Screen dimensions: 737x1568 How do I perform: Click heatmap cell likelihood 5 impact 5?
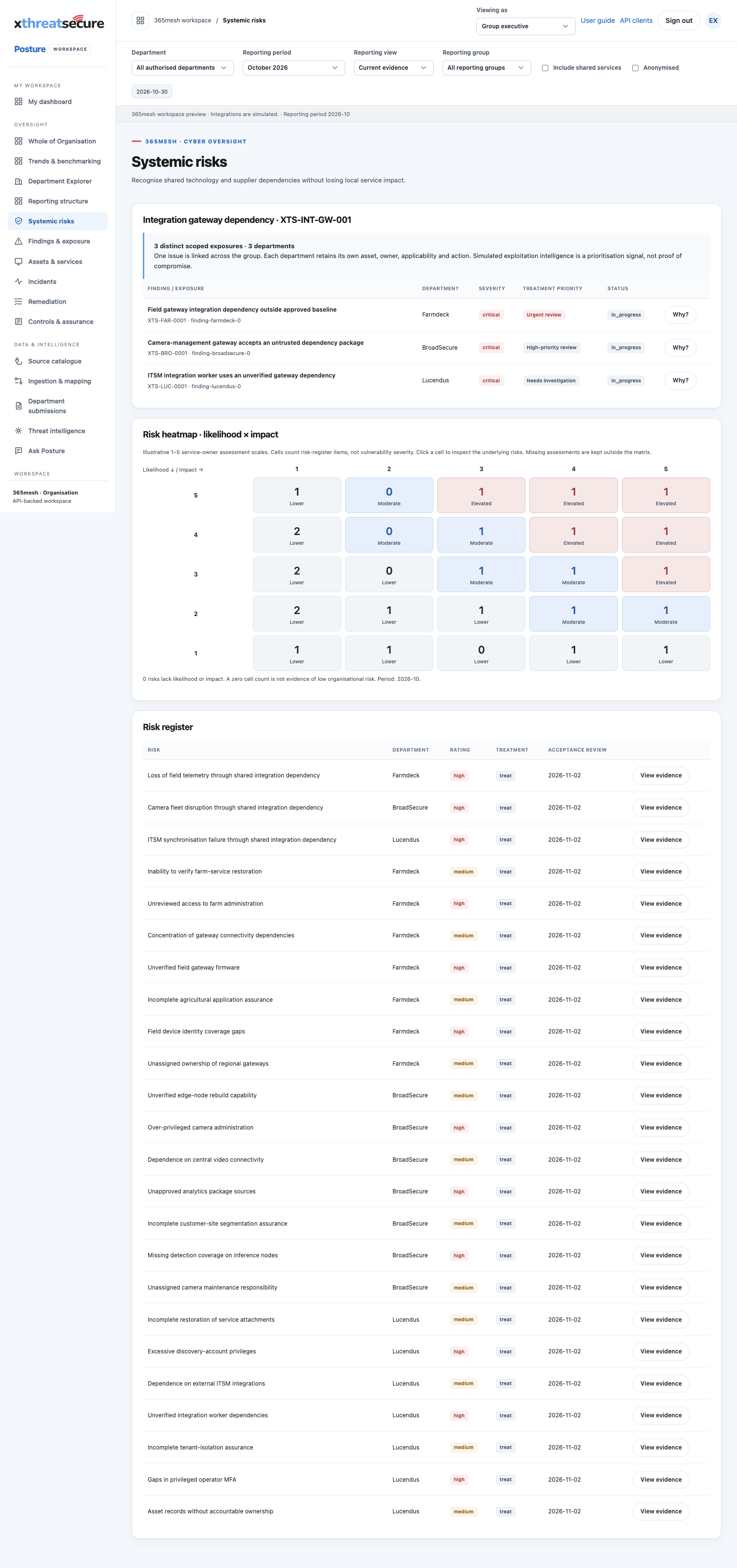666,496
